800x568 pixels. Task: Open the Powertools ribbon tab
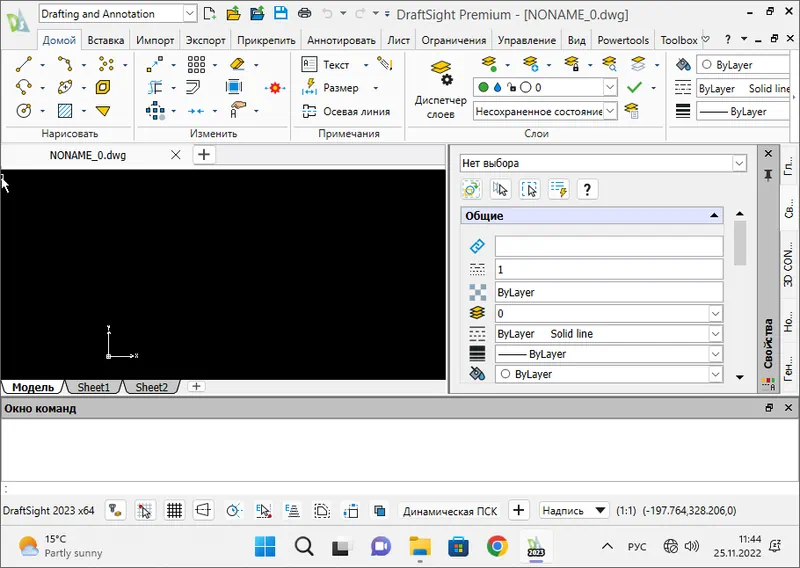point(623,40)
